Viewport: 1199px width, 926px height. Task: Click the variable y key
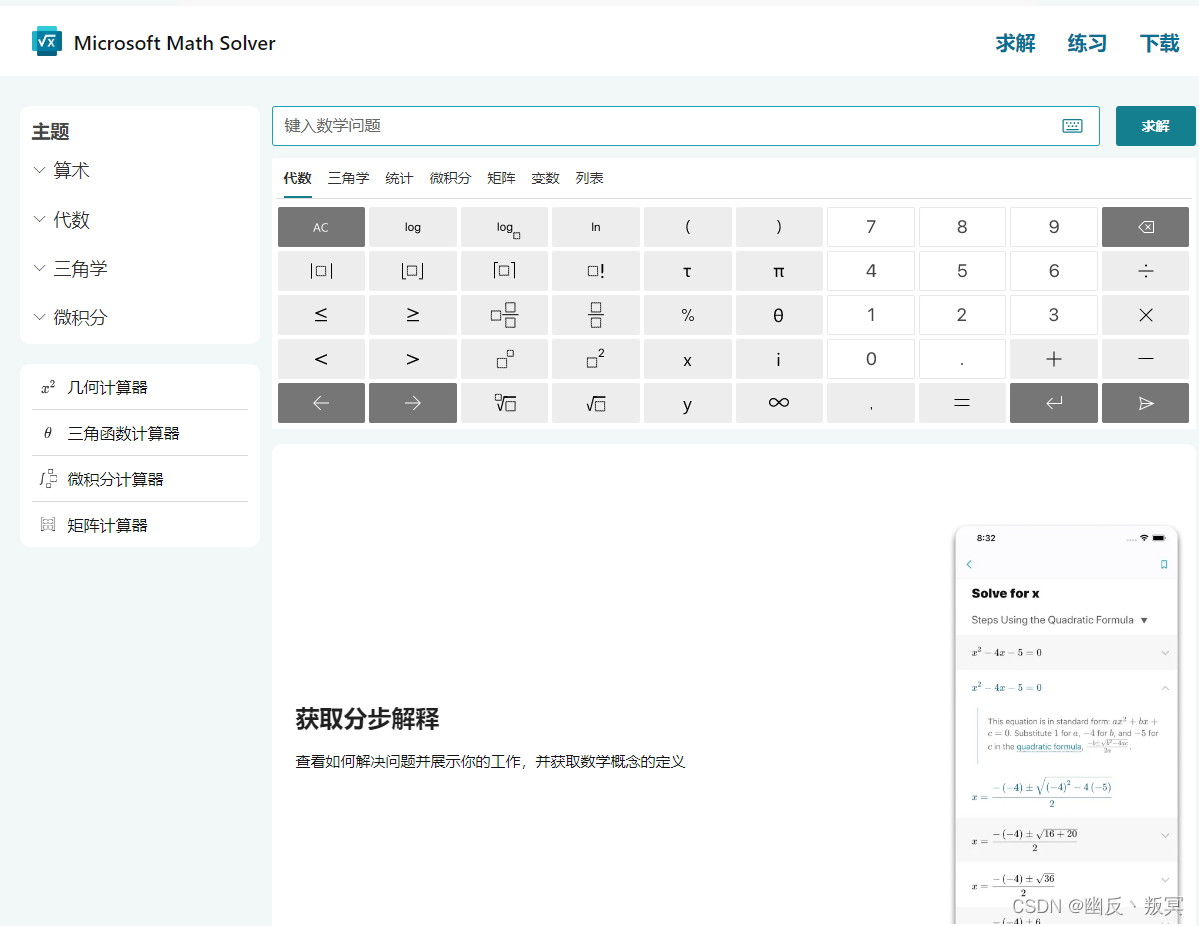687,403
